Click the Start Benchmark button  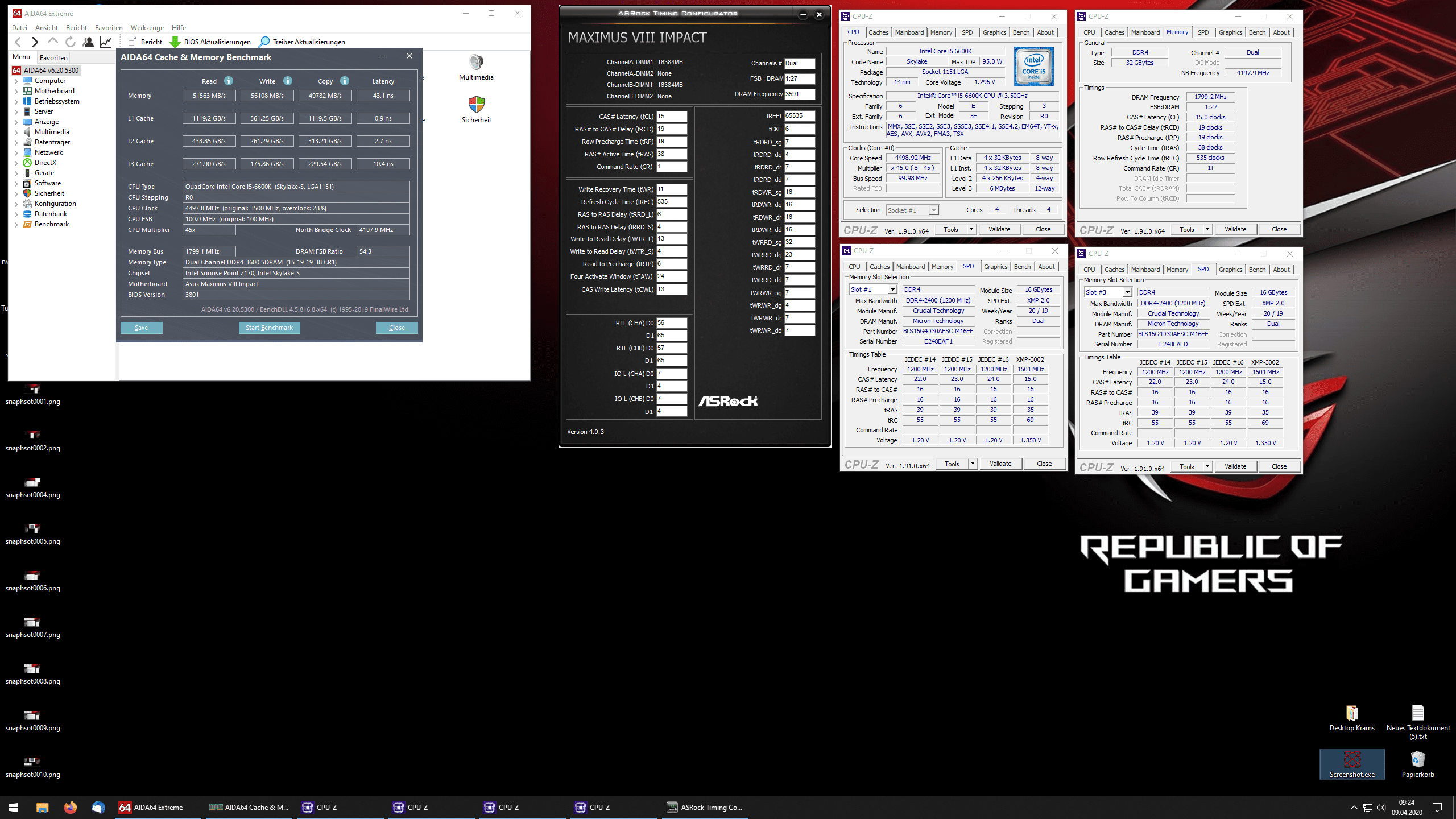click(x=269, y=328)
